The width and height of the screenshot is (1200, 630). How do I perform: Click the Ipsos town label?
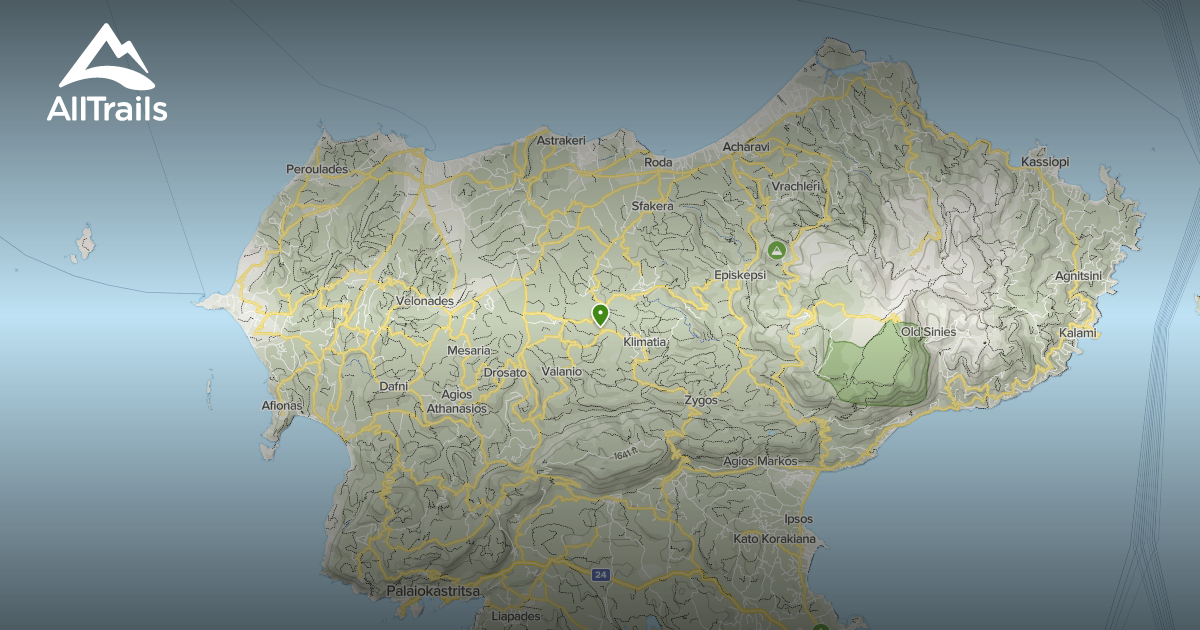[798, 518]
